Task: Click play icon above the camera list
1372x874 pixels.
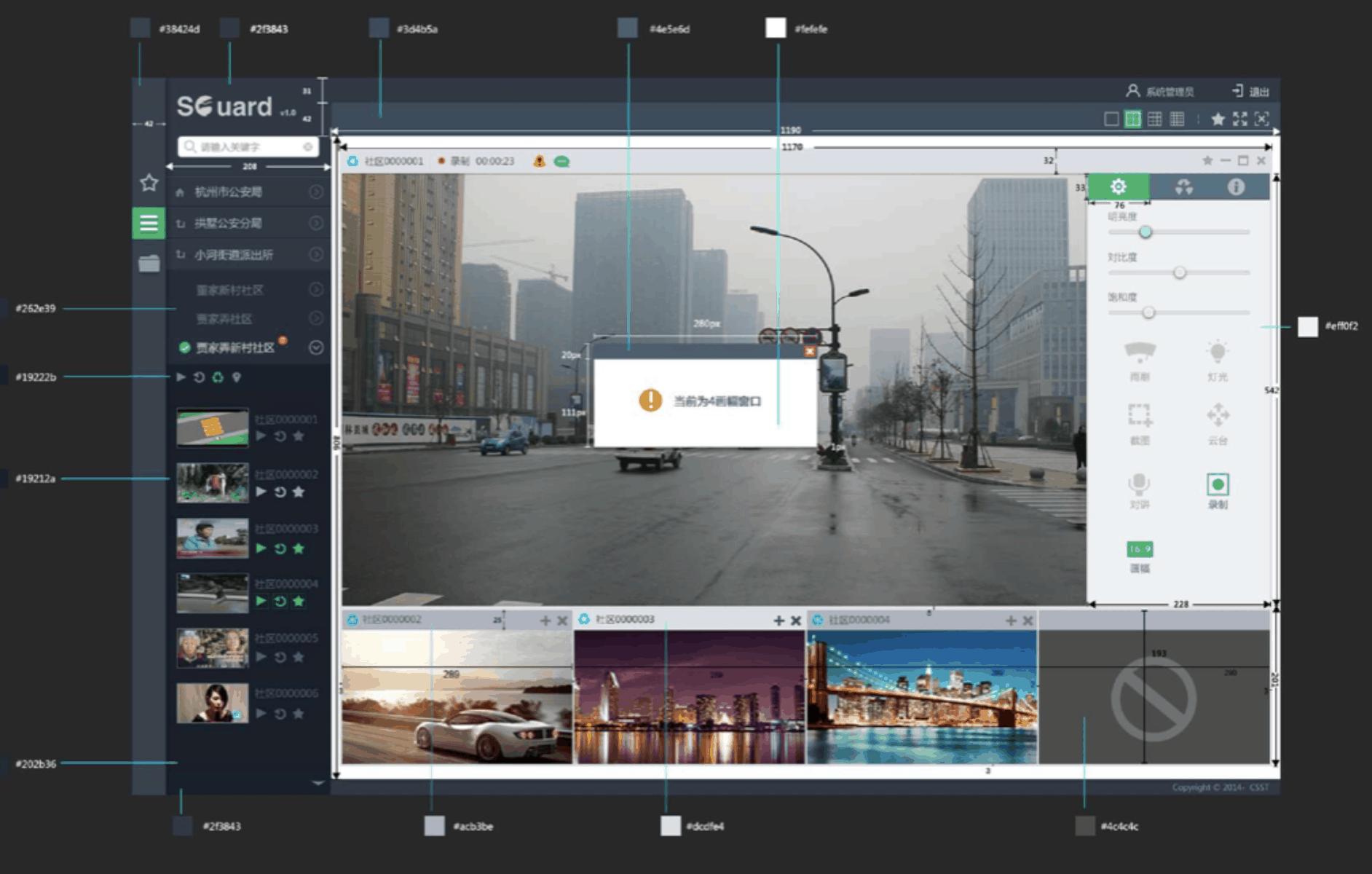Action: 181,377
